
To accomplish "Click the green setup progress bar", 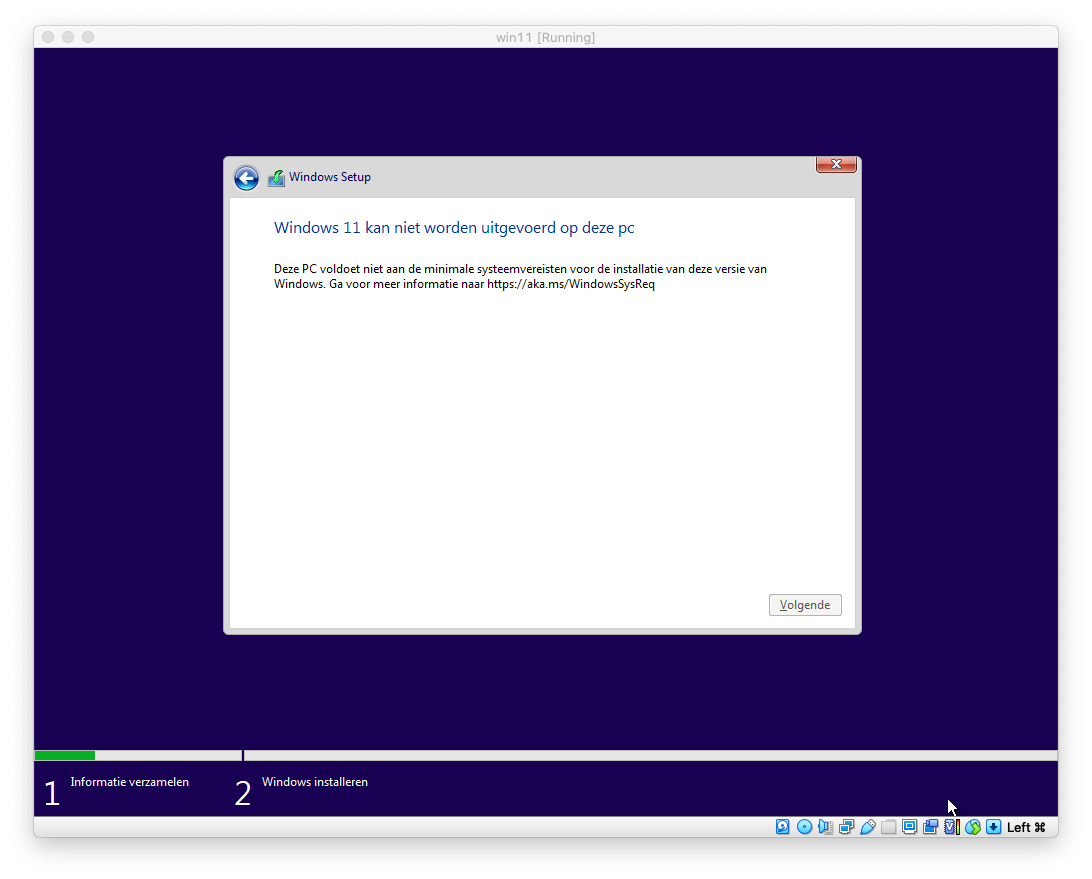I will click(x=65, y=755).
